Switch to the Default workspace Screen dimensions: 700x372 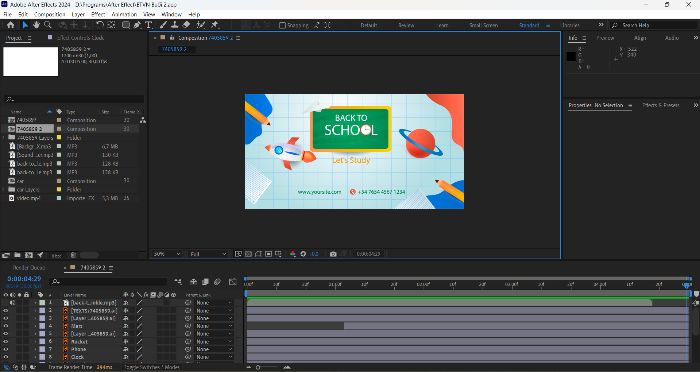369,25
